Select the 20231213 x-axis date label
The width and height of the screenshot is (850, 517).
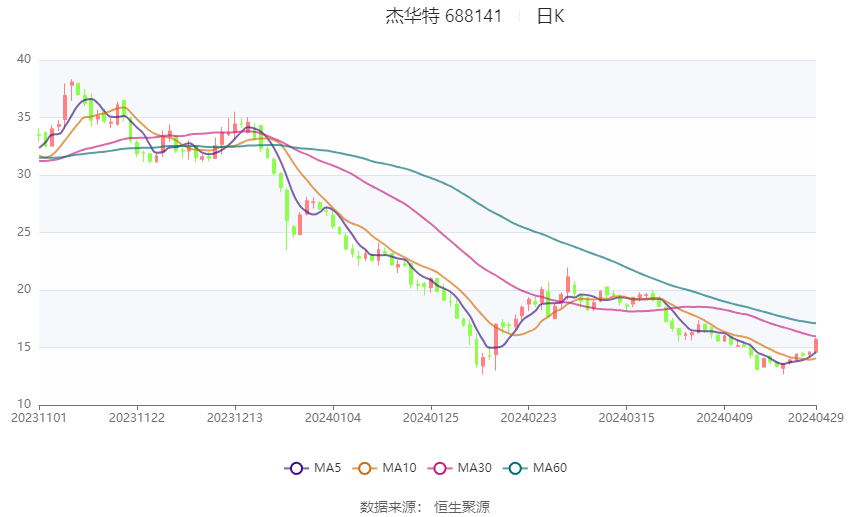(235, 418)
